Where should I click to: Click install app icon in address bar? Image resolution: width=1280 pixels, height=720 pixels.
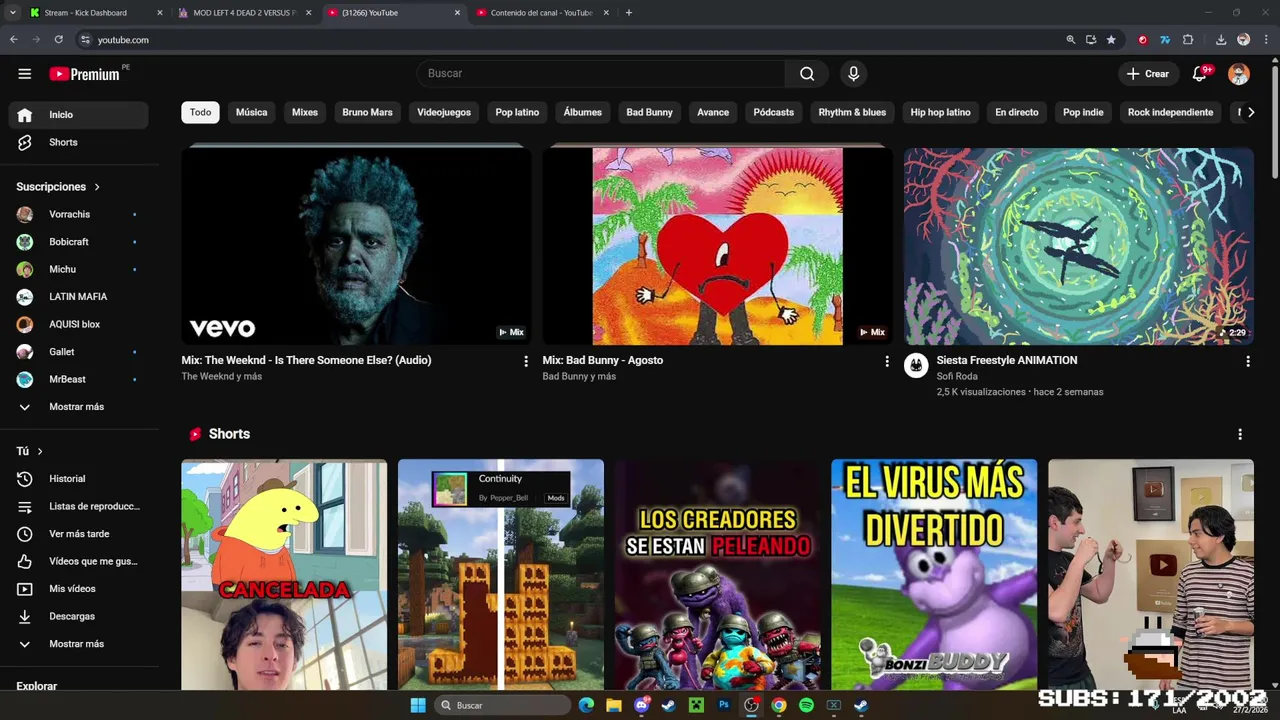tap(1091, 40)
